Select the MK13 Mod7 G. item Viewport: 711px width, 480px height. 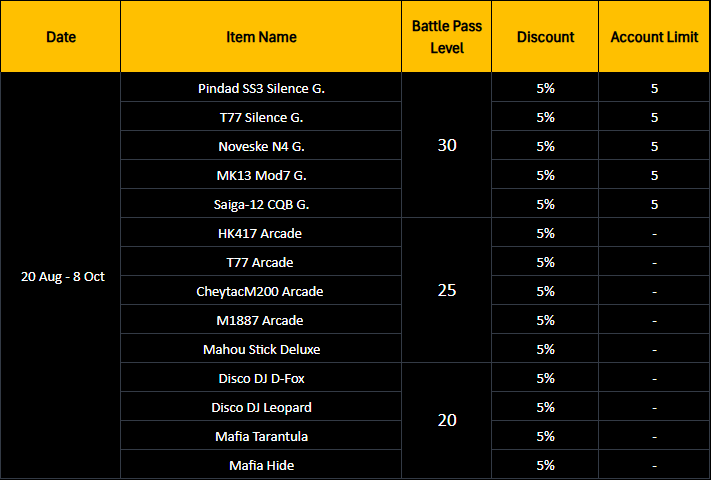261,175
